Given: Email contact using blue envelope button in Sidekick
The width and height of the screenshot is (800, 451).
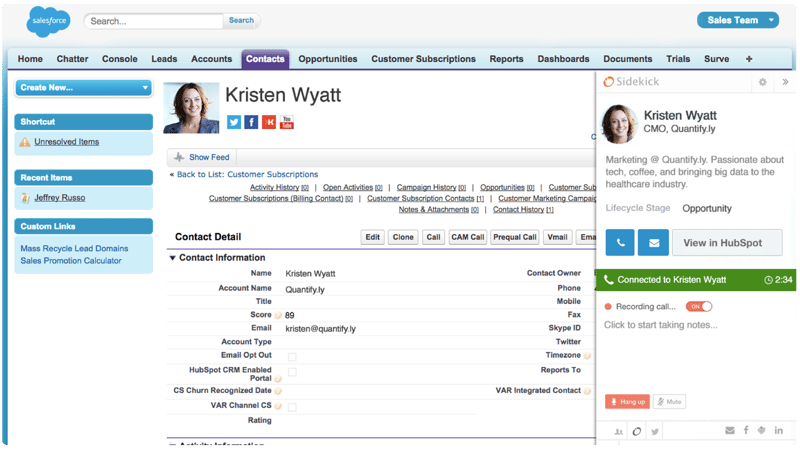Looking at the screenshot, I should (654, 243).
